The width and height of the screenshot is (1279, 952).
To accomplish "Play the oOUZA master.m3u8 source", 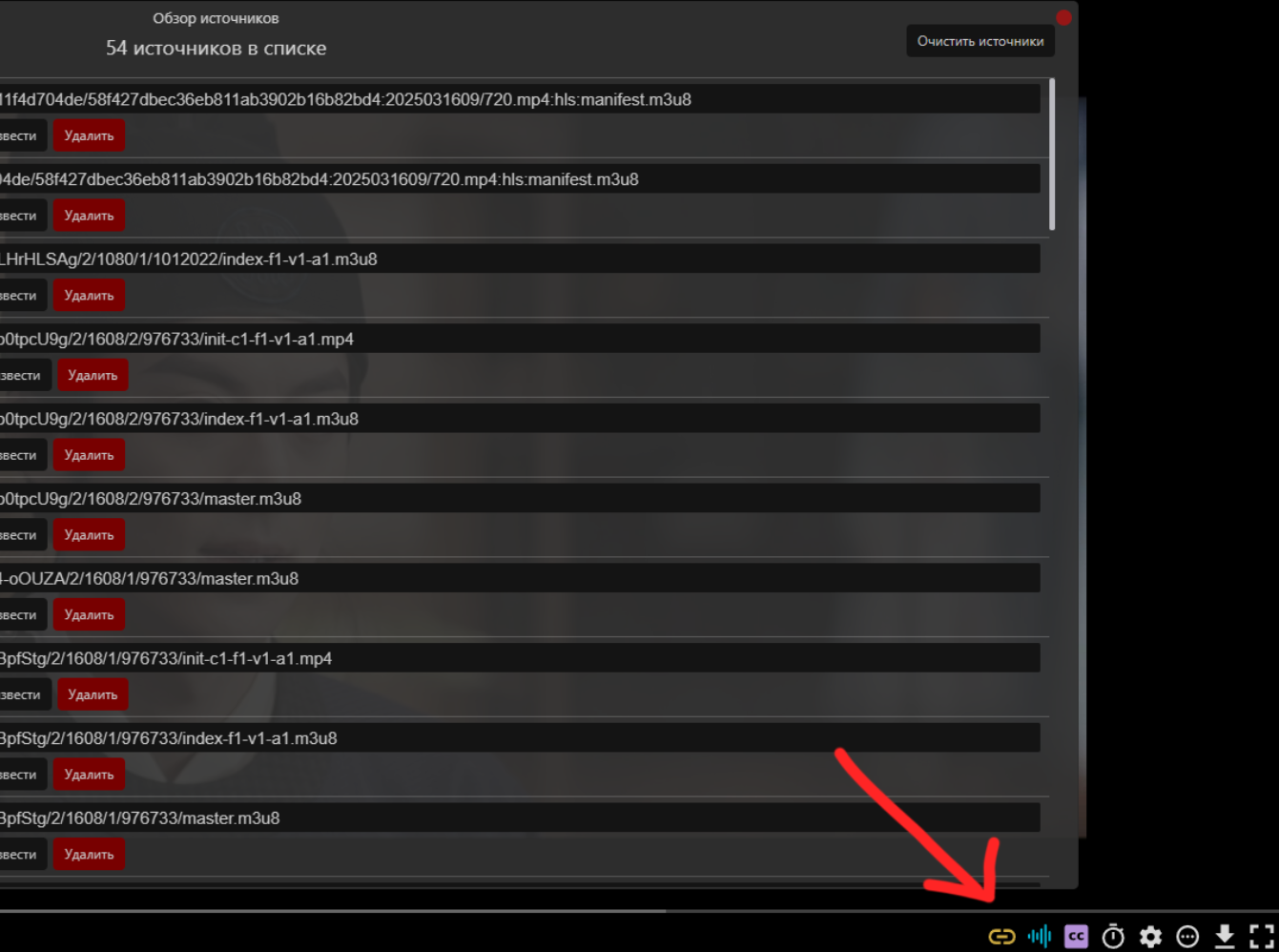I will tap(19, 615).
